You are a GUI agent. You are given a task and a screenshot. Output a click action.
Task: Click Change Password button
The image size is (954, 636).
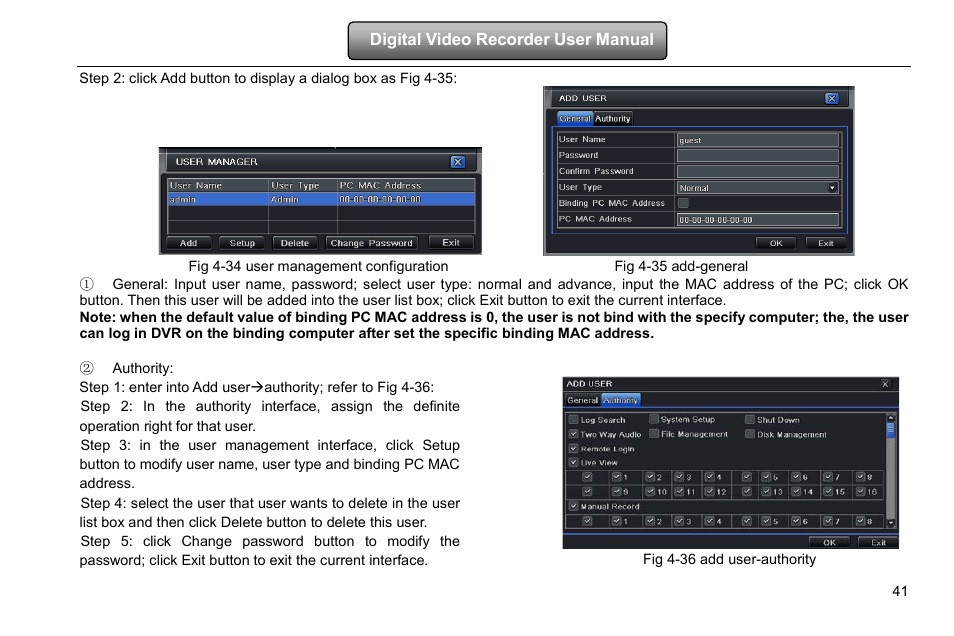point(372,243)
